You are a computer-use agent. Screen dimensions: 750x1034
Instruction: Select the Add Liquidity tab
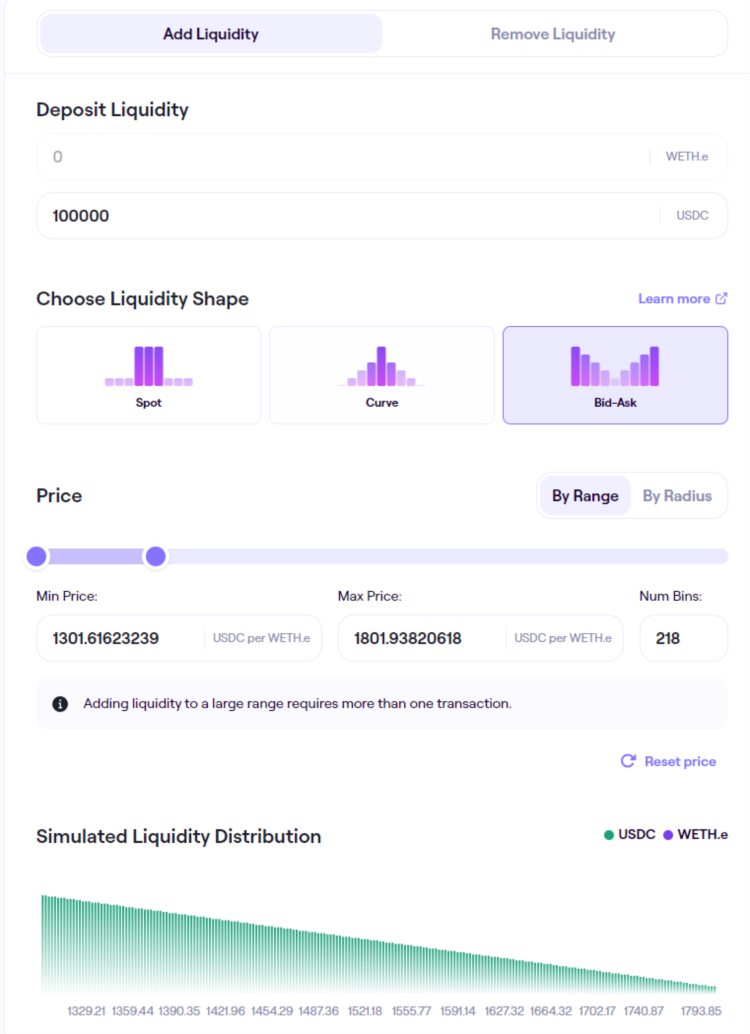point(209,33)
